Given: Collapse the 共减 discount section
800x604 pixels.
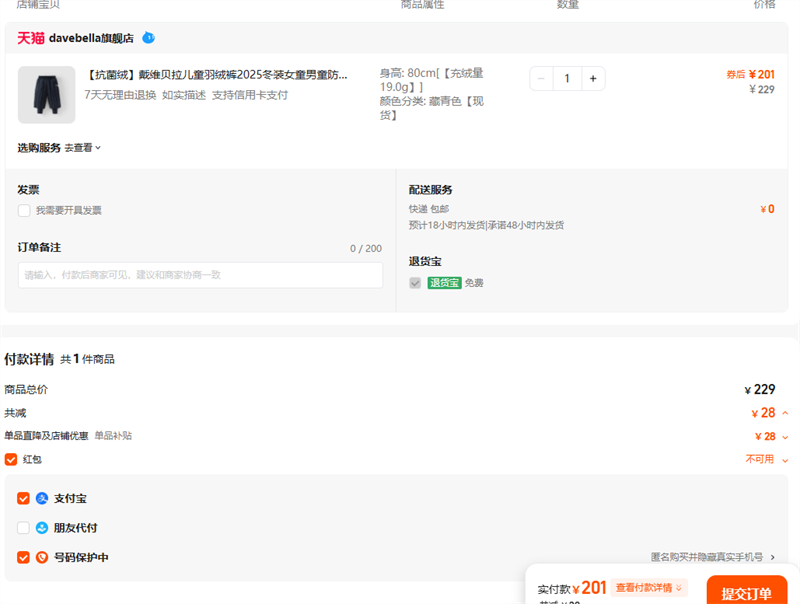Looking at the screenshot, I should coord(785,413).
